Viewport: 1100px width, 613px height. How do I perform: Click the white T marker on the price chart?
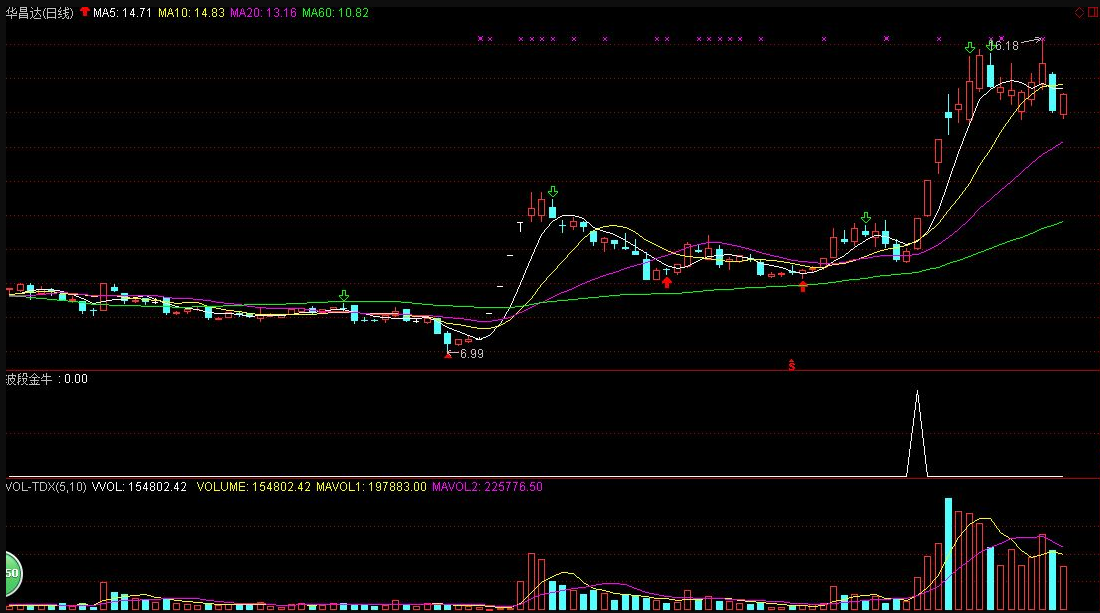520,227
